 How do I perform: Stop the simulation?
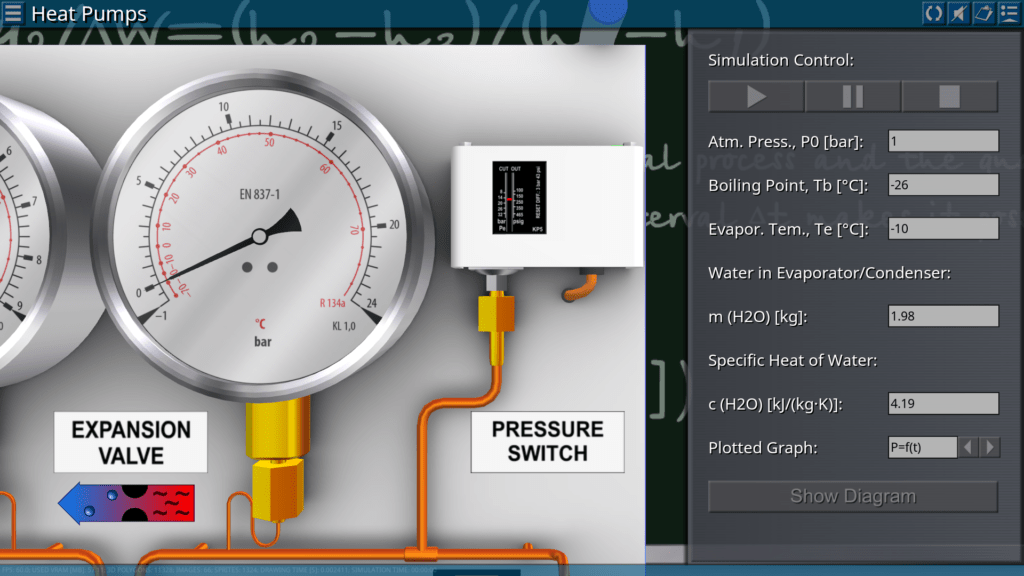949,97
